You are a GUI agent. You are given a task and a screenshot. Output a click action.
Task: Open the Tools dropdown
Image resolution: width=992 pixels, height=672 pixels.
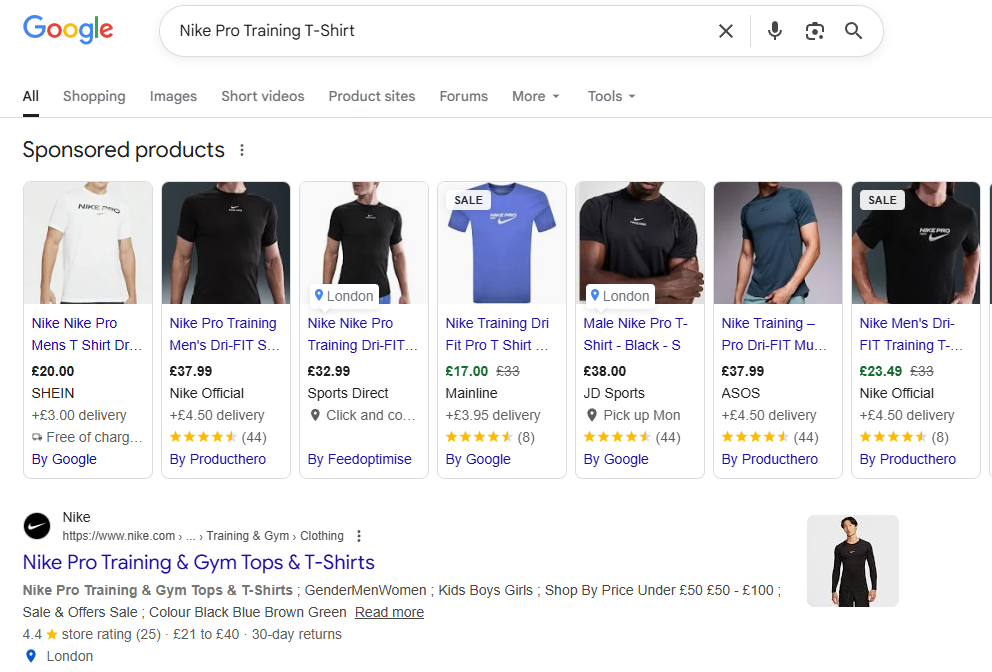[x=611, y=97]
